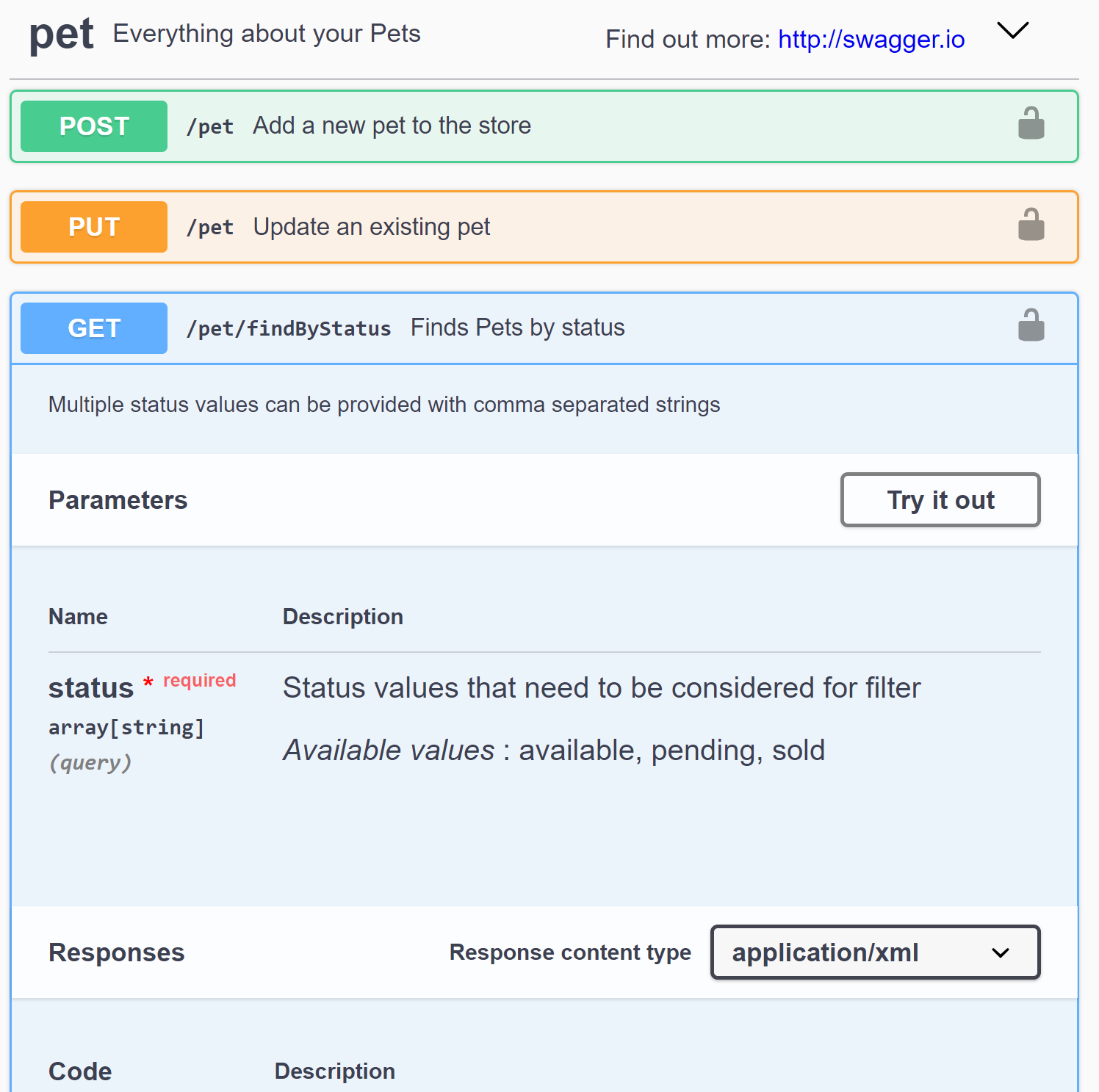Click the Responses section heading
This screenshot has height=1092, width=1099.
coord(116,952)
